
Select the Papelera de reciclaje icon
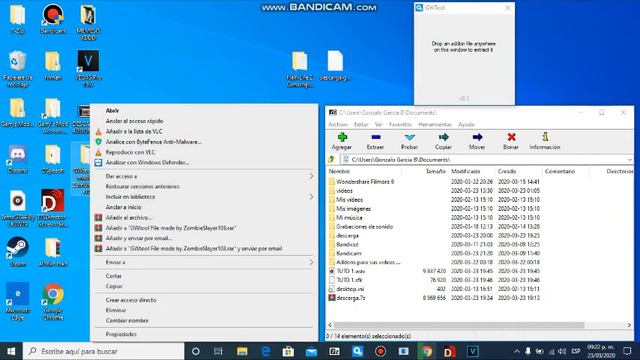pos(17,69)
